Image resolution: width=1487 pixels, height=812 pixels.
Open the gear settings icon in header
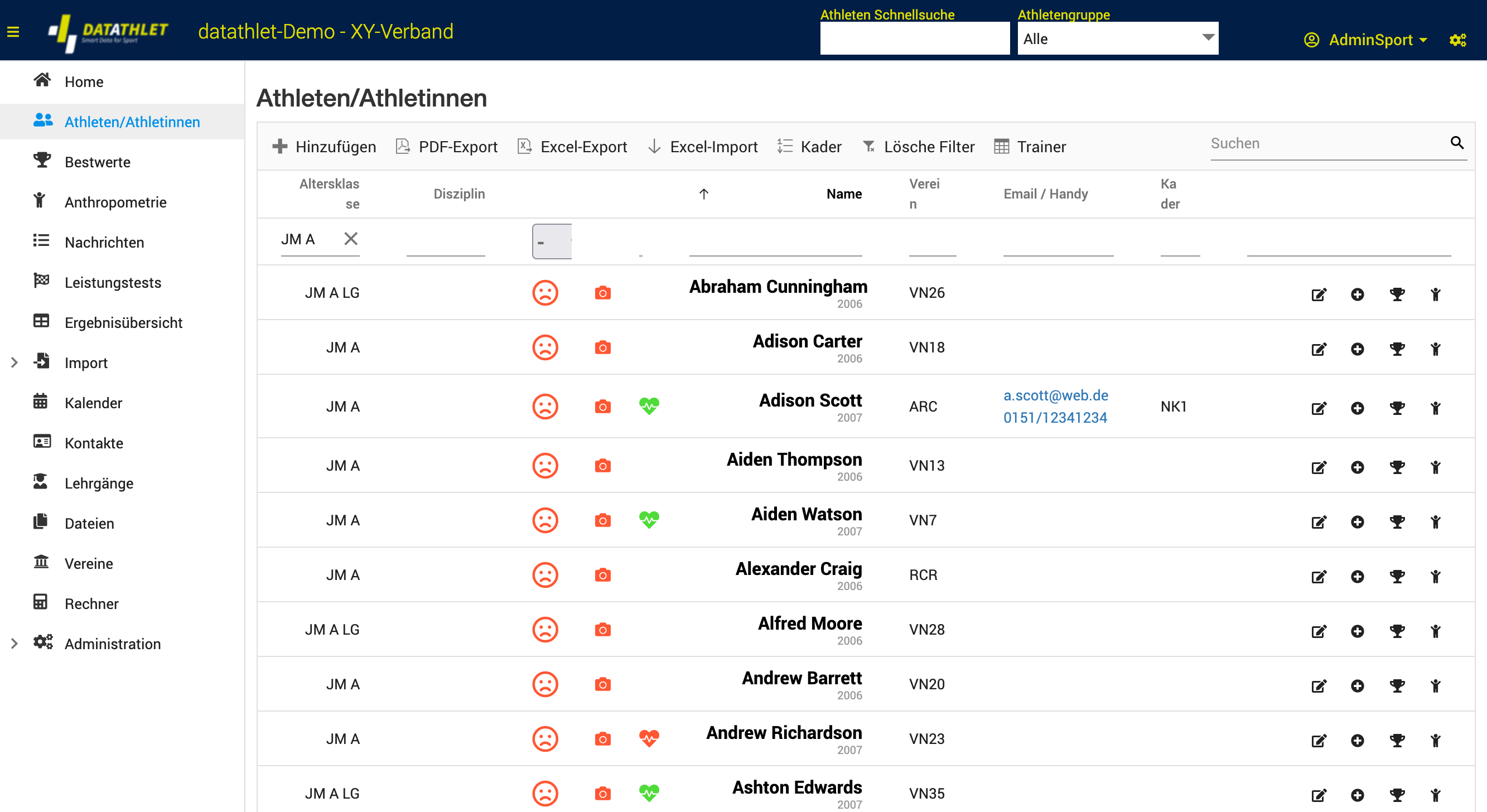pos(1457,40)
